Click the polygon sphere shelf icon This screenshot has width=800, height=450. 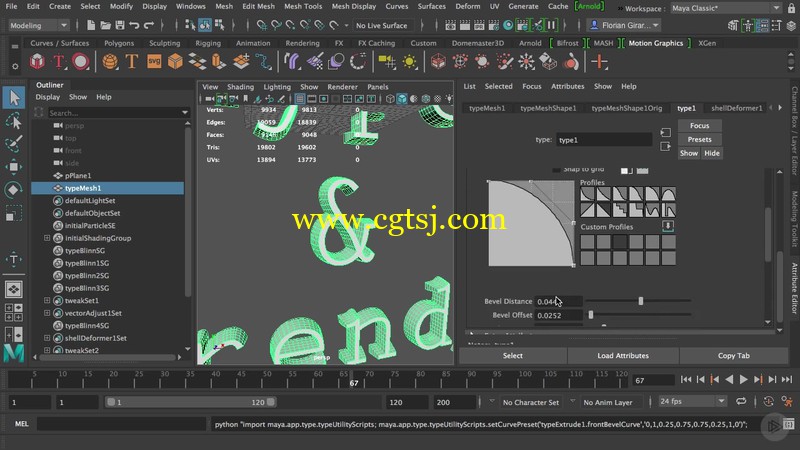coord(110,62)
